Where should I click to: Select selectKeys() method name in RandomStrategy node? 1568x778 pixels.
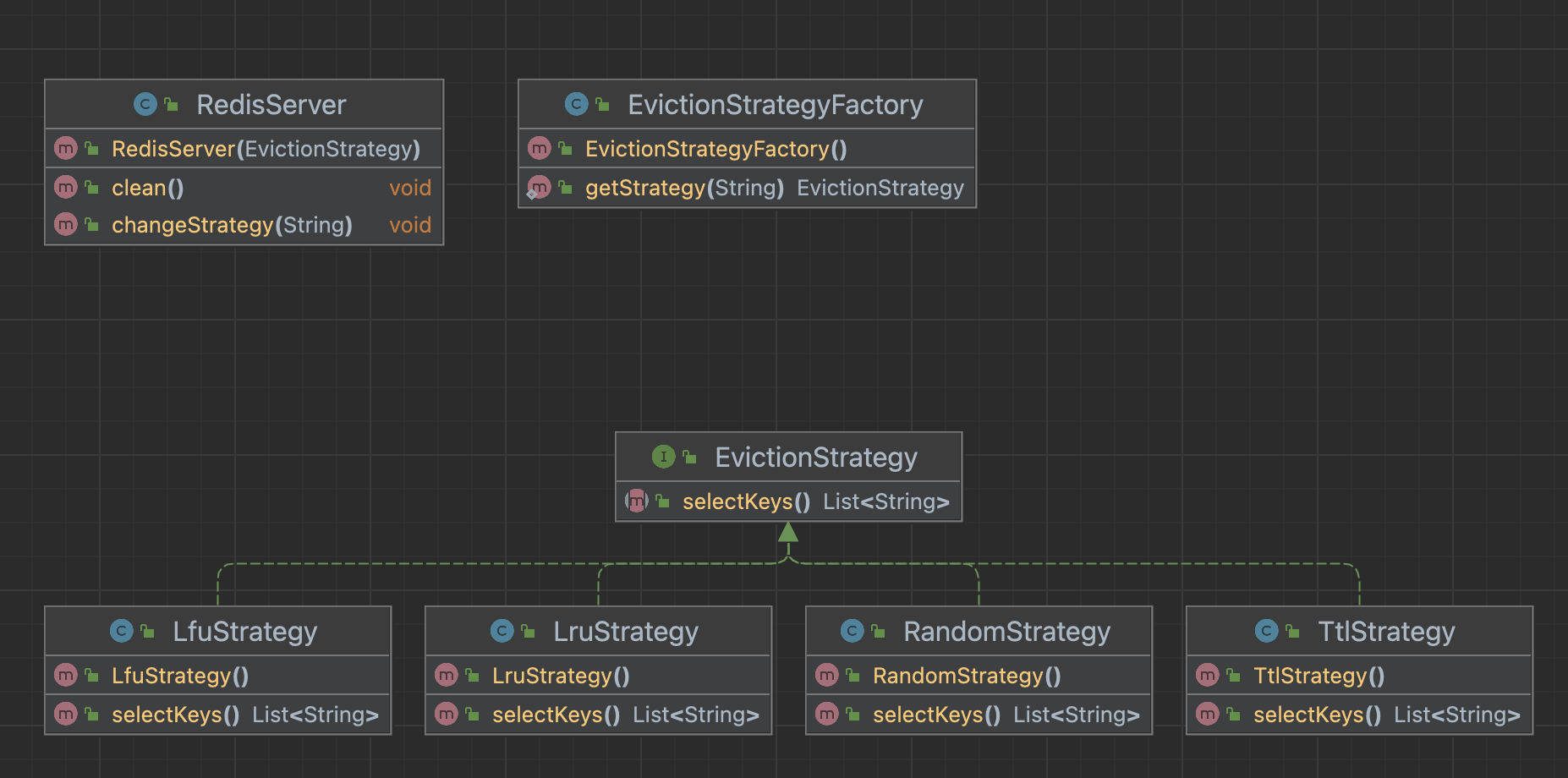tap(937, 715)
